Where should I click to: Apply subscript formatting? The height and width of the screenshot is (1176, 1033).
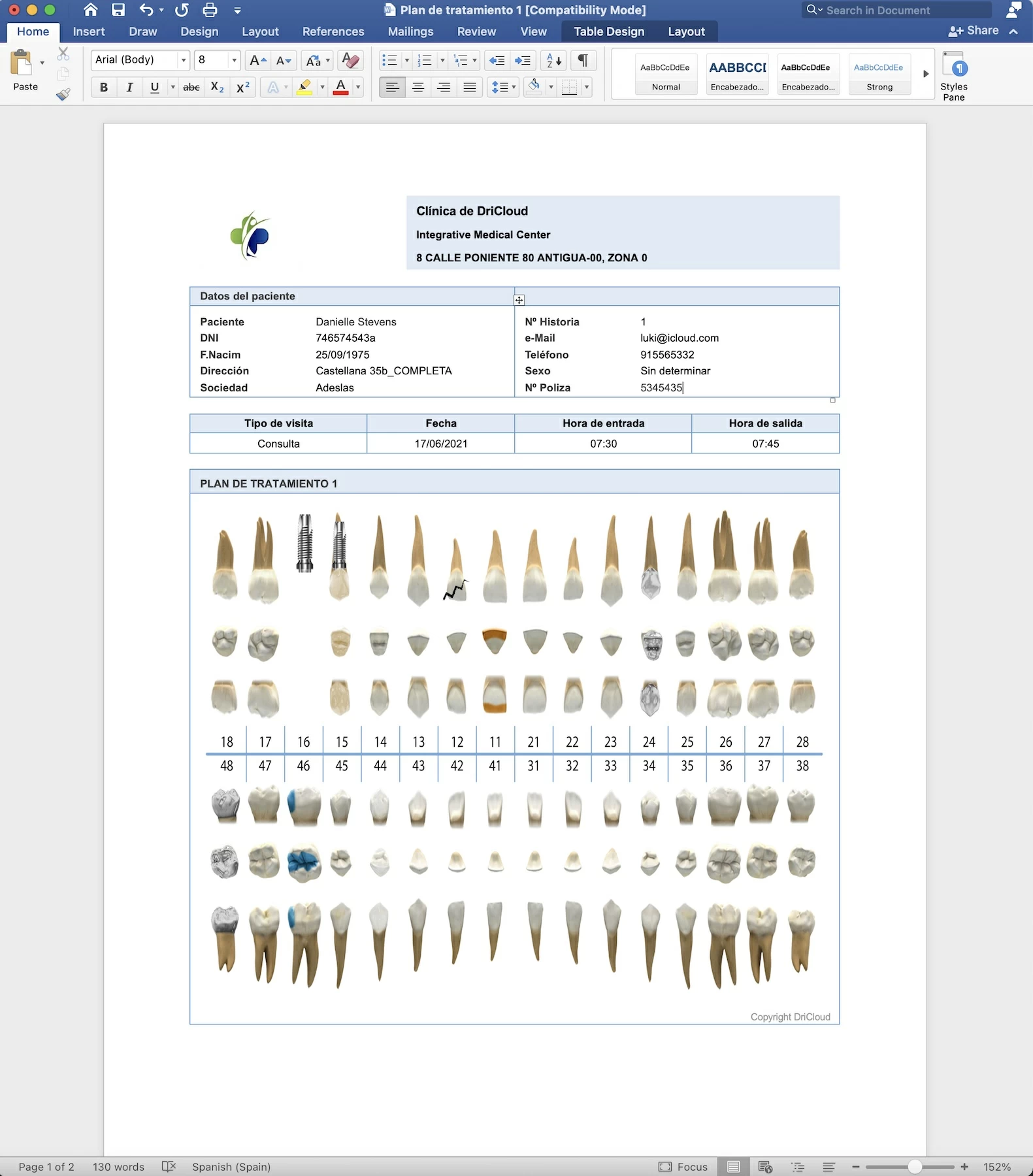point(218,87)
